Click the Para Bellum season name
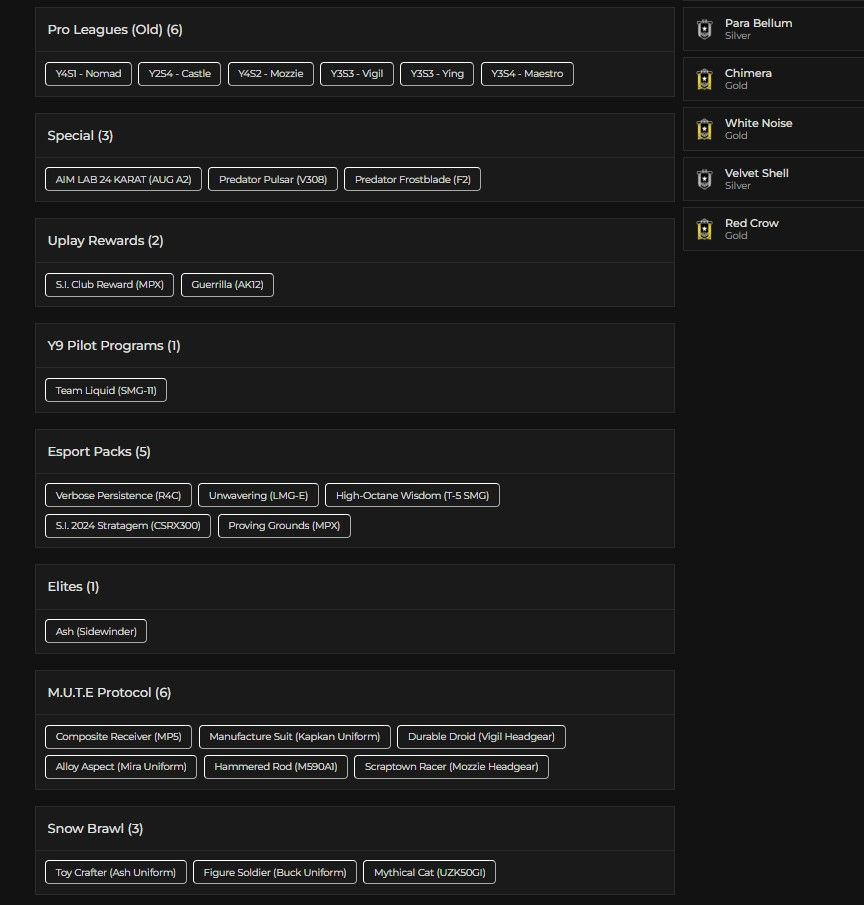The height and width of the screenshot is (905, 864). [x=758, y=23]
